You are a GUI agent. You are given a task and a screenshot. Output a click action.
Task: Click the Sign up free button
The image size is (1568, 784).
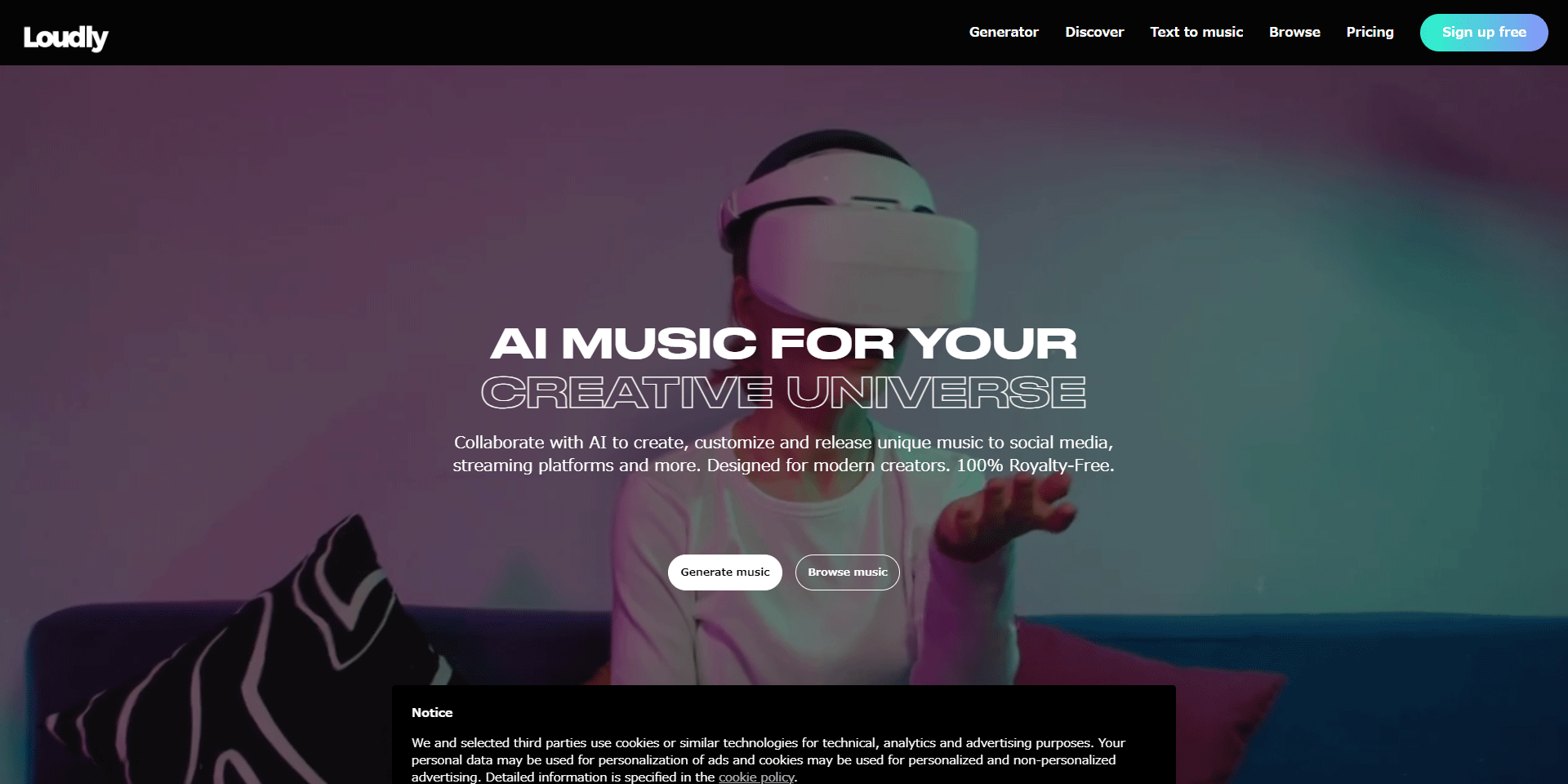(x=1484, y=33)
